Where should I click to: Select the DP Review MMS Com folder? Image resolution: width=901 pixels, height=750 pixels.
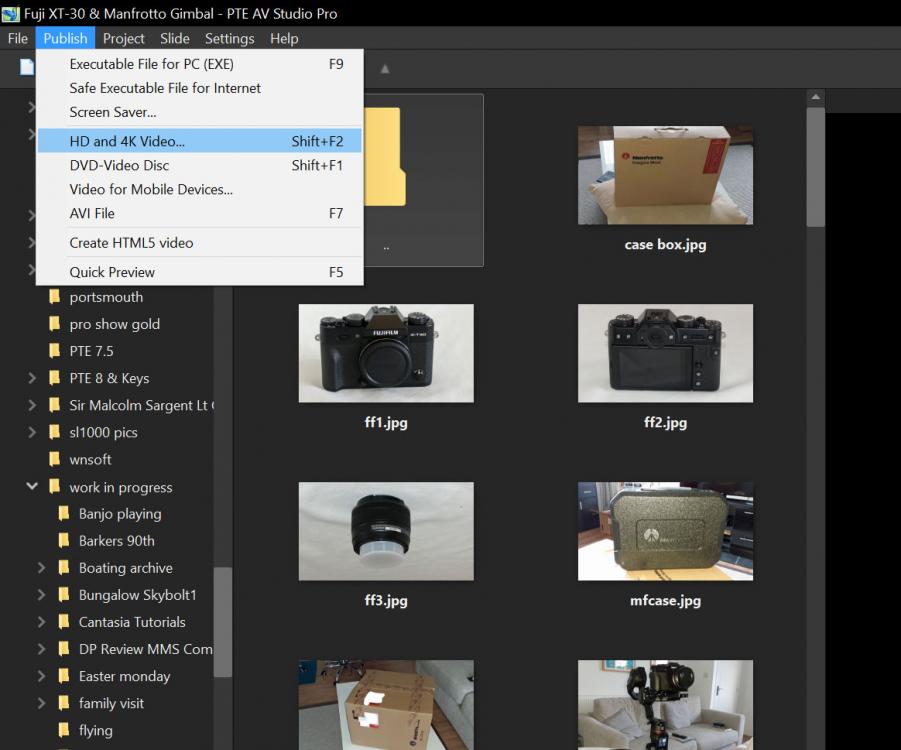click(145, 649)
